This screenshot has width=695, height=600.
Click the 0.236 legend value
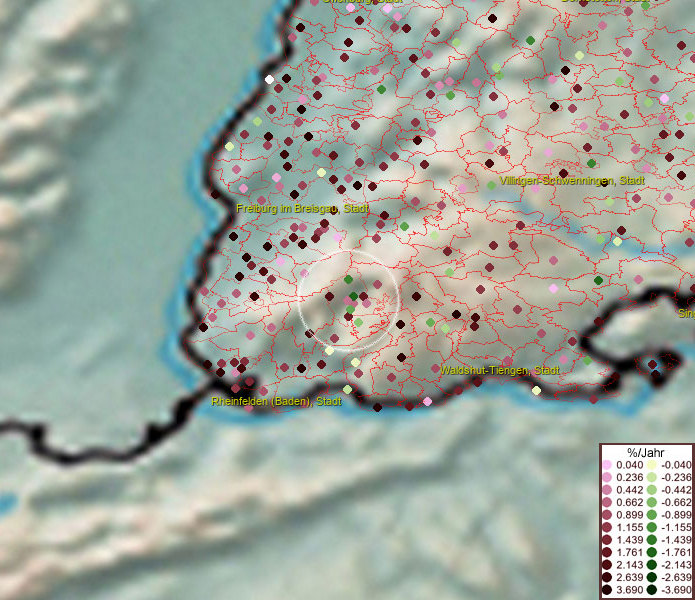(x=629, y=477)
